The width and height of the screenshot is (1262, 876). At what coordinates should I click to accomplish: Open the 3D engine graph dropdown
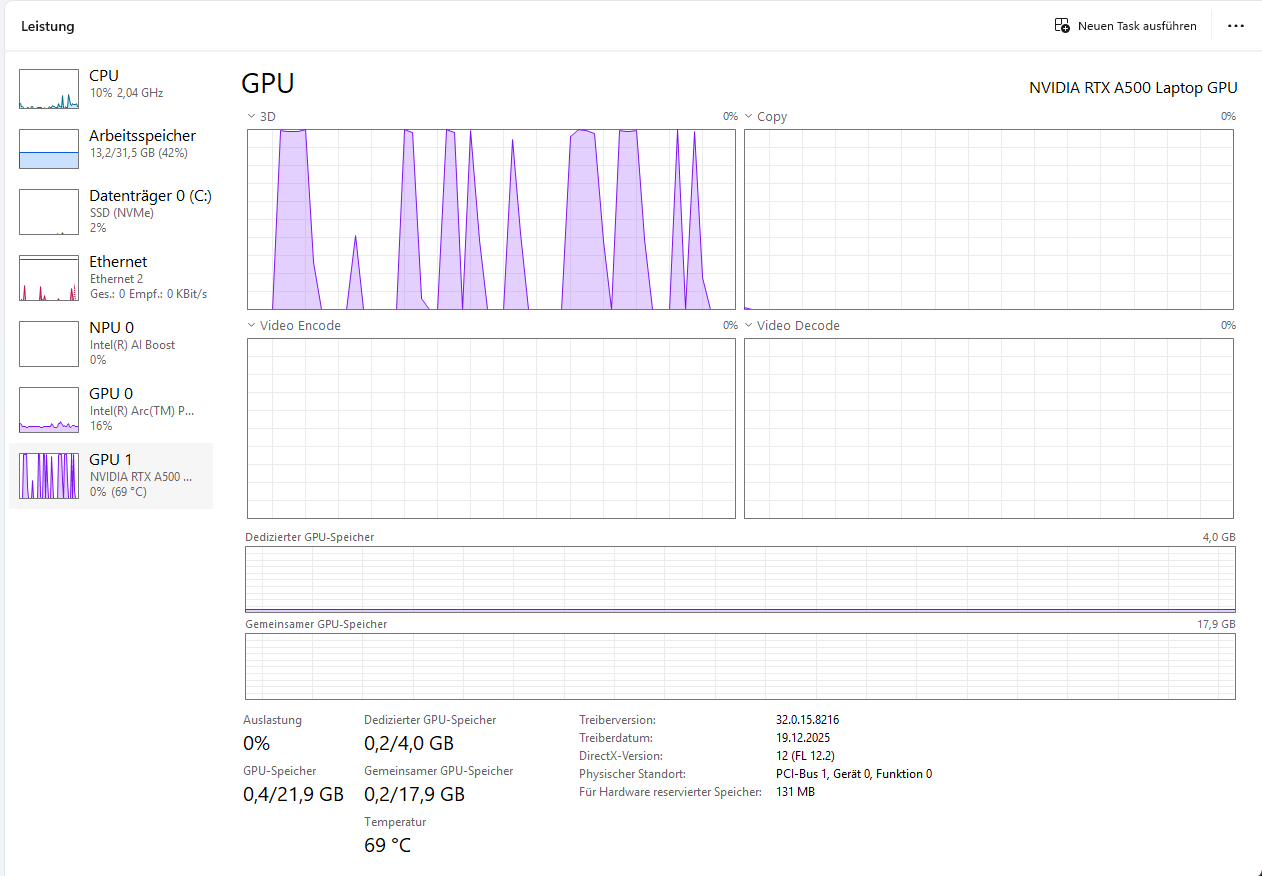[x=252, y=117]
